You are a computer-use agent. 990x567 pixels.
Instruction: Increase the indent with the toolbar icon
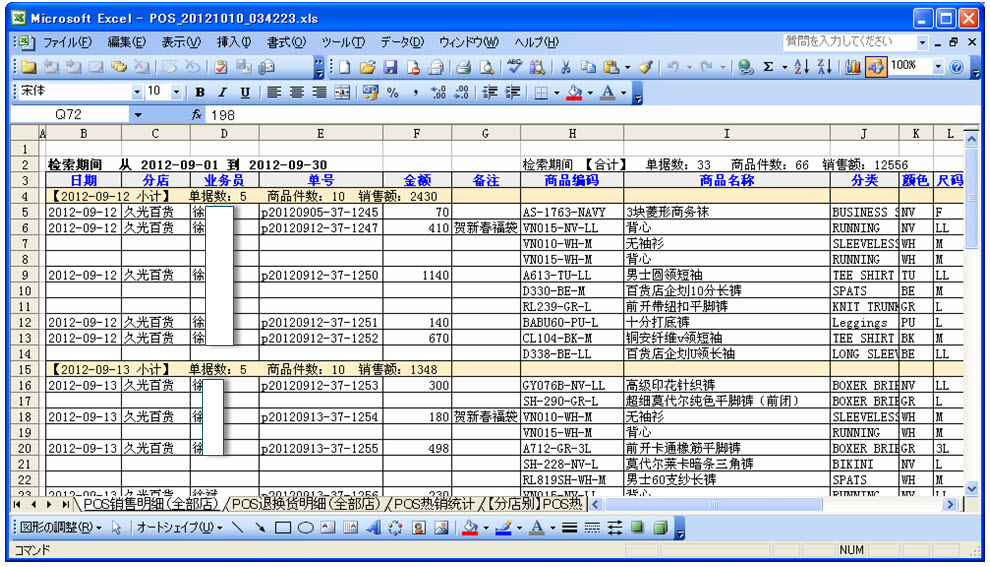(x=513, y=93)
